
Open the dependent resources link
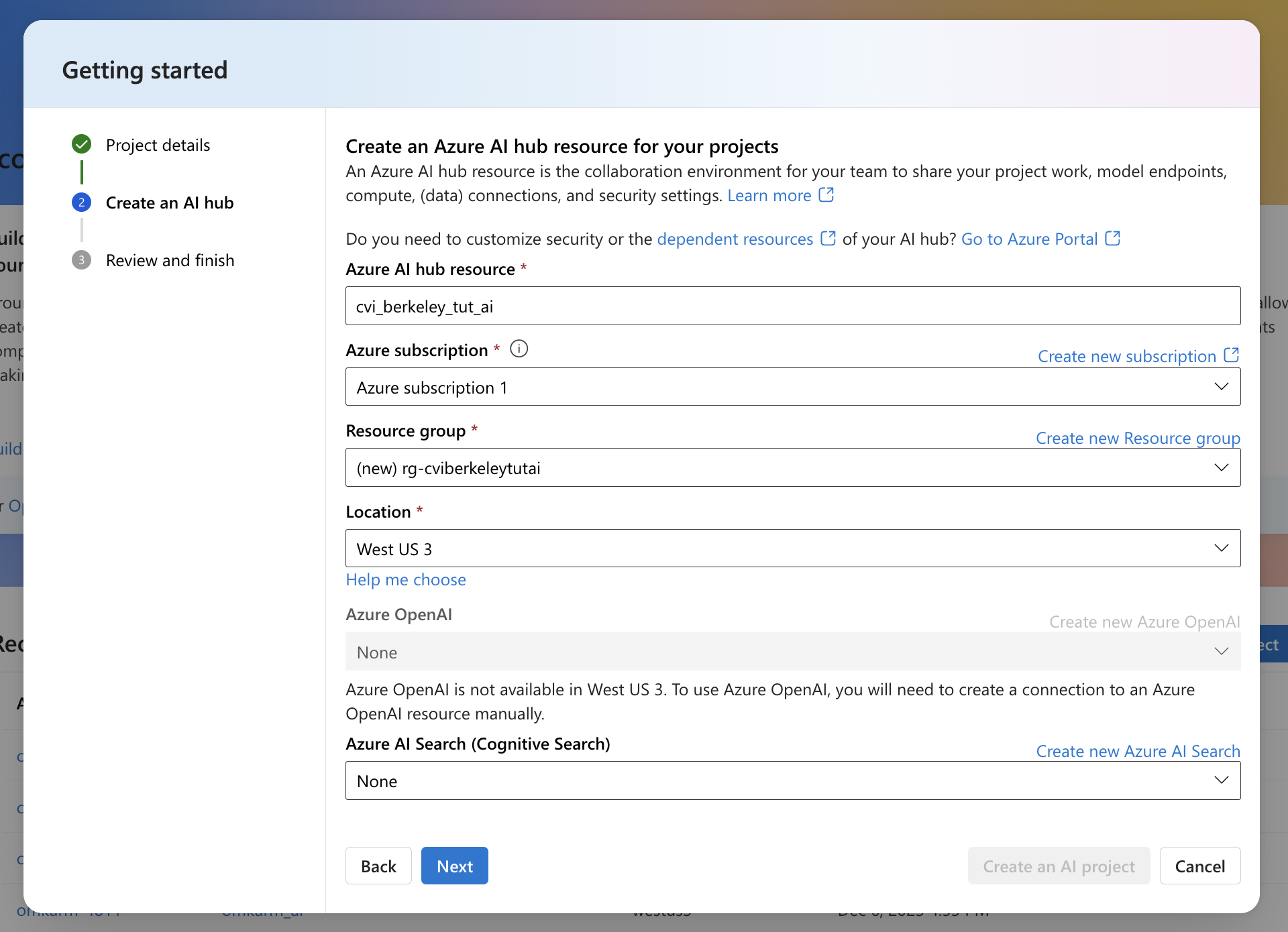point(735,239)
